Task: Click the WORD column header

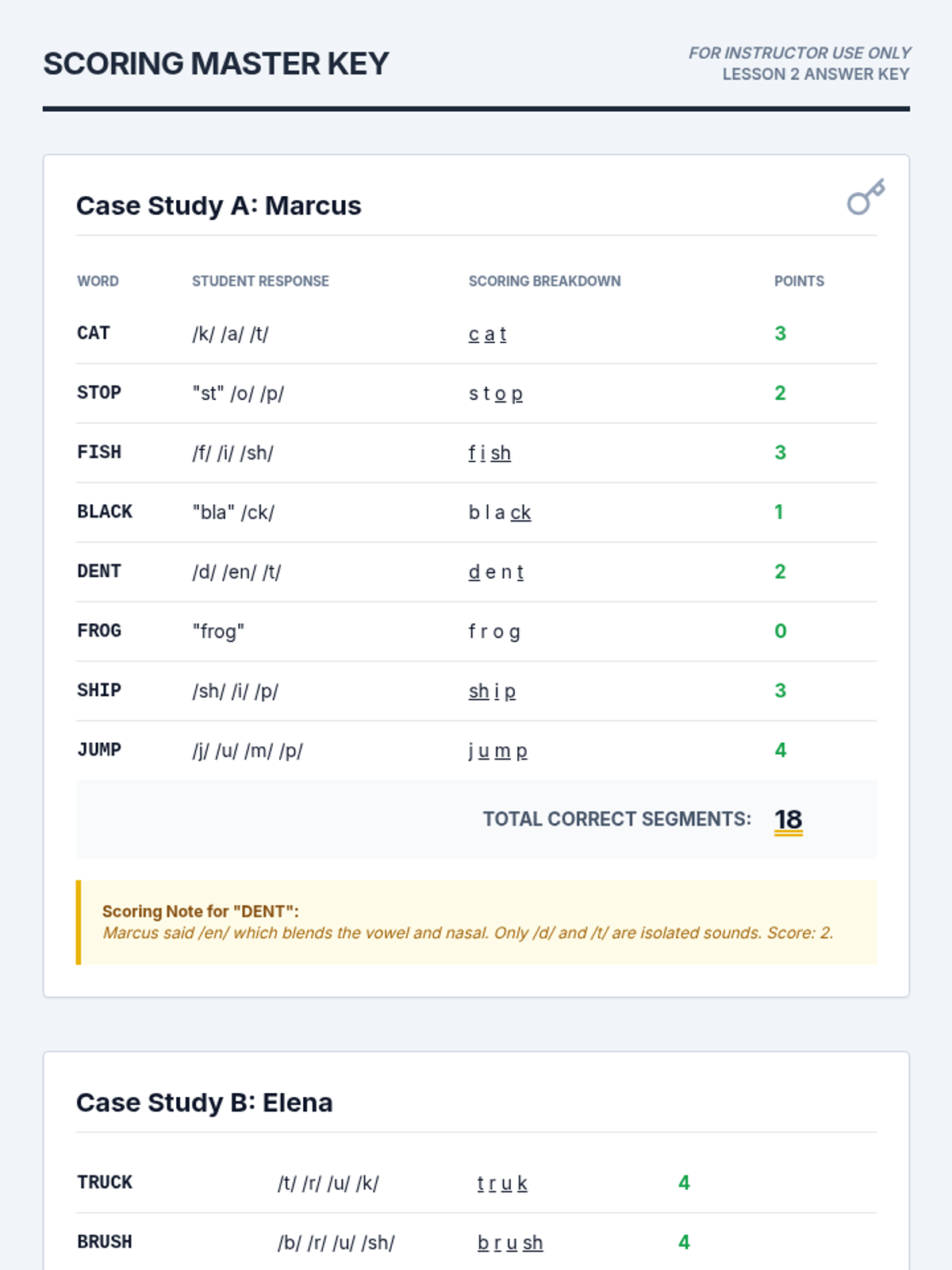Action: click(x=98, y=281)
